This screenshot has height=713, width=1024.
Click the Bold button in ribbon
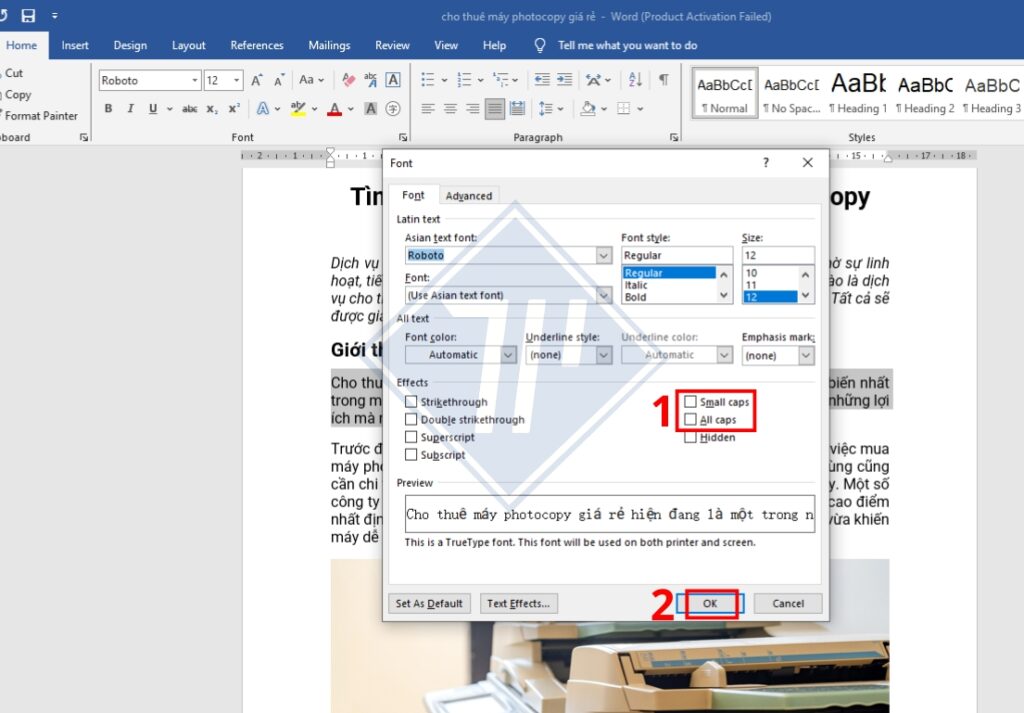coord(108,108)
